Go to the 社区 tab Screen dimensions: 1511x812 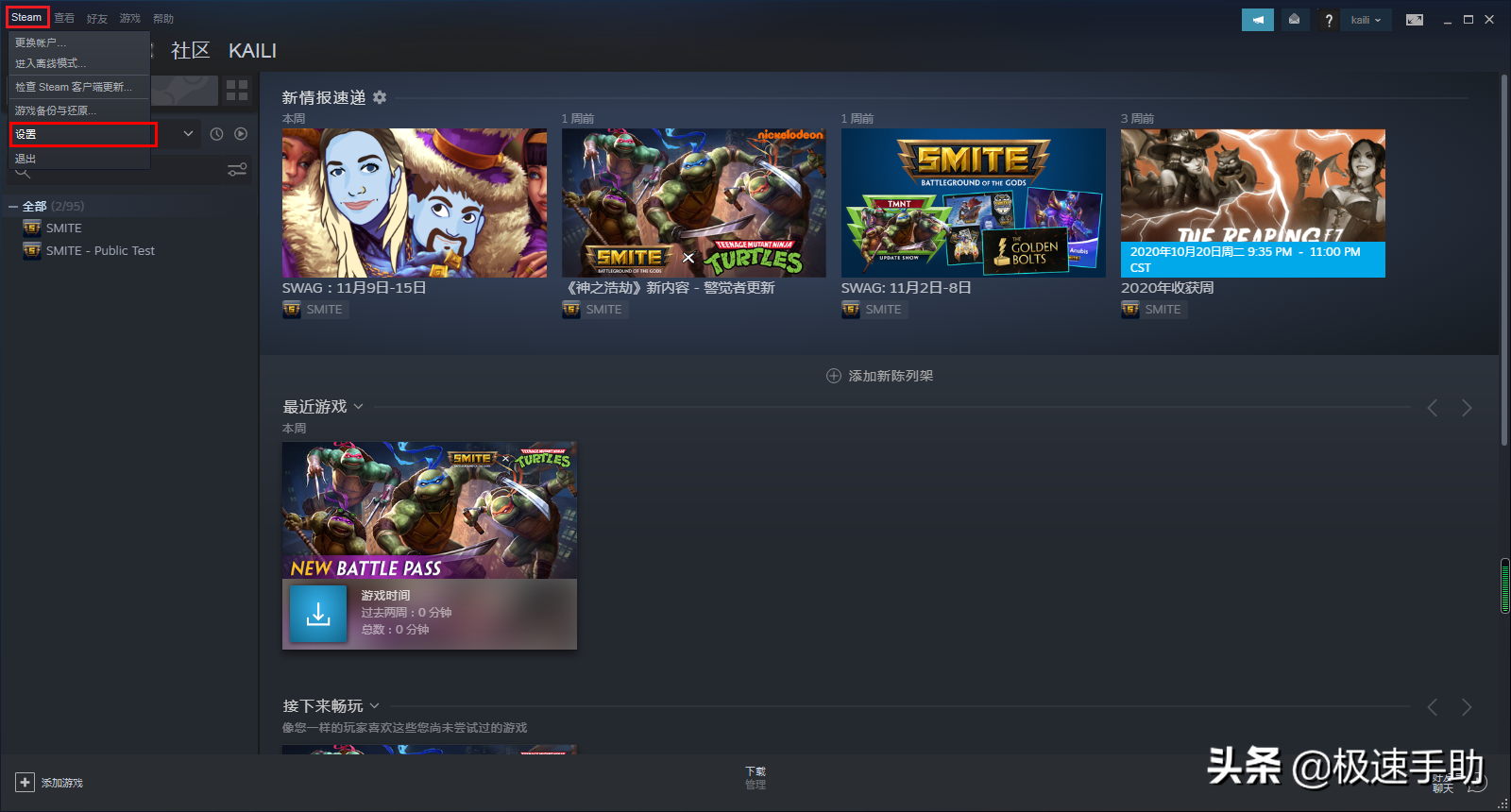pyautogui.click(x=191, y=51)
